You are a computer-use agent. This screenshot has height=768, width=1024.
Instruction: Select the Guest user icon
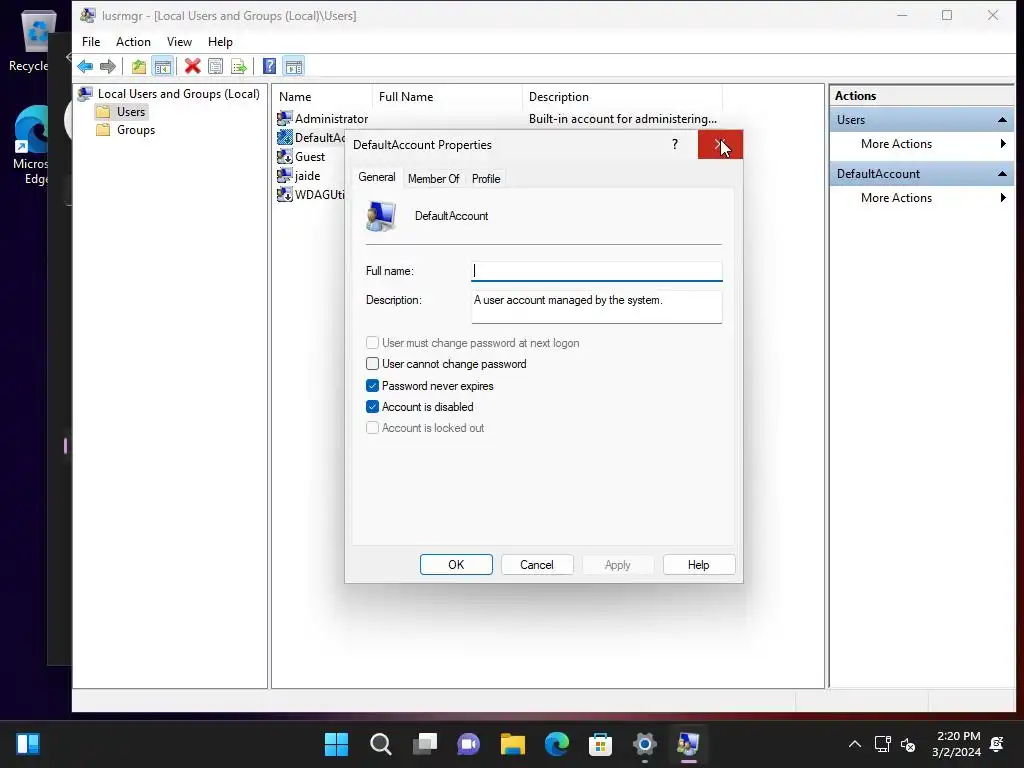[285, 156]
